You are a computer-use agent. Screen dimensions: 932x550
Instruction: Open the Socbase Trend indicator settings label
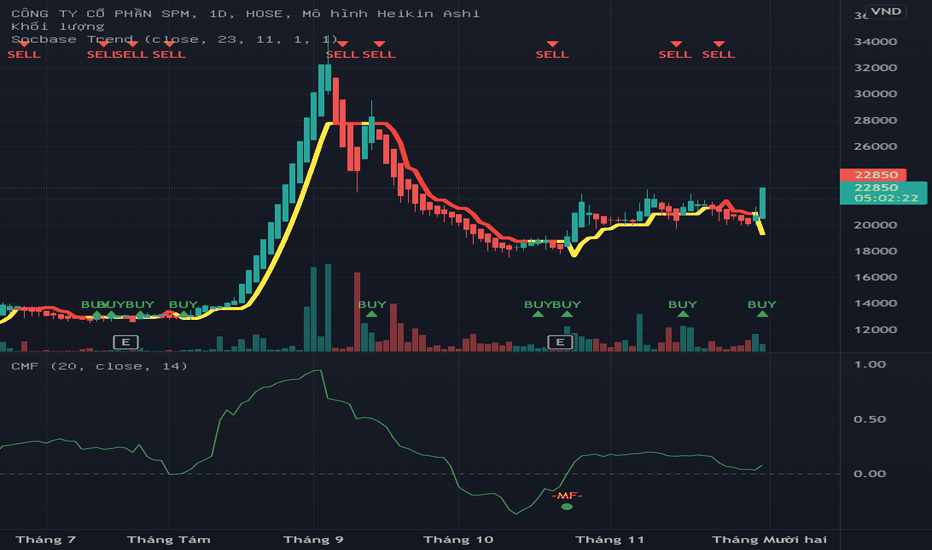pyautogui.click(x=76, y=39)
